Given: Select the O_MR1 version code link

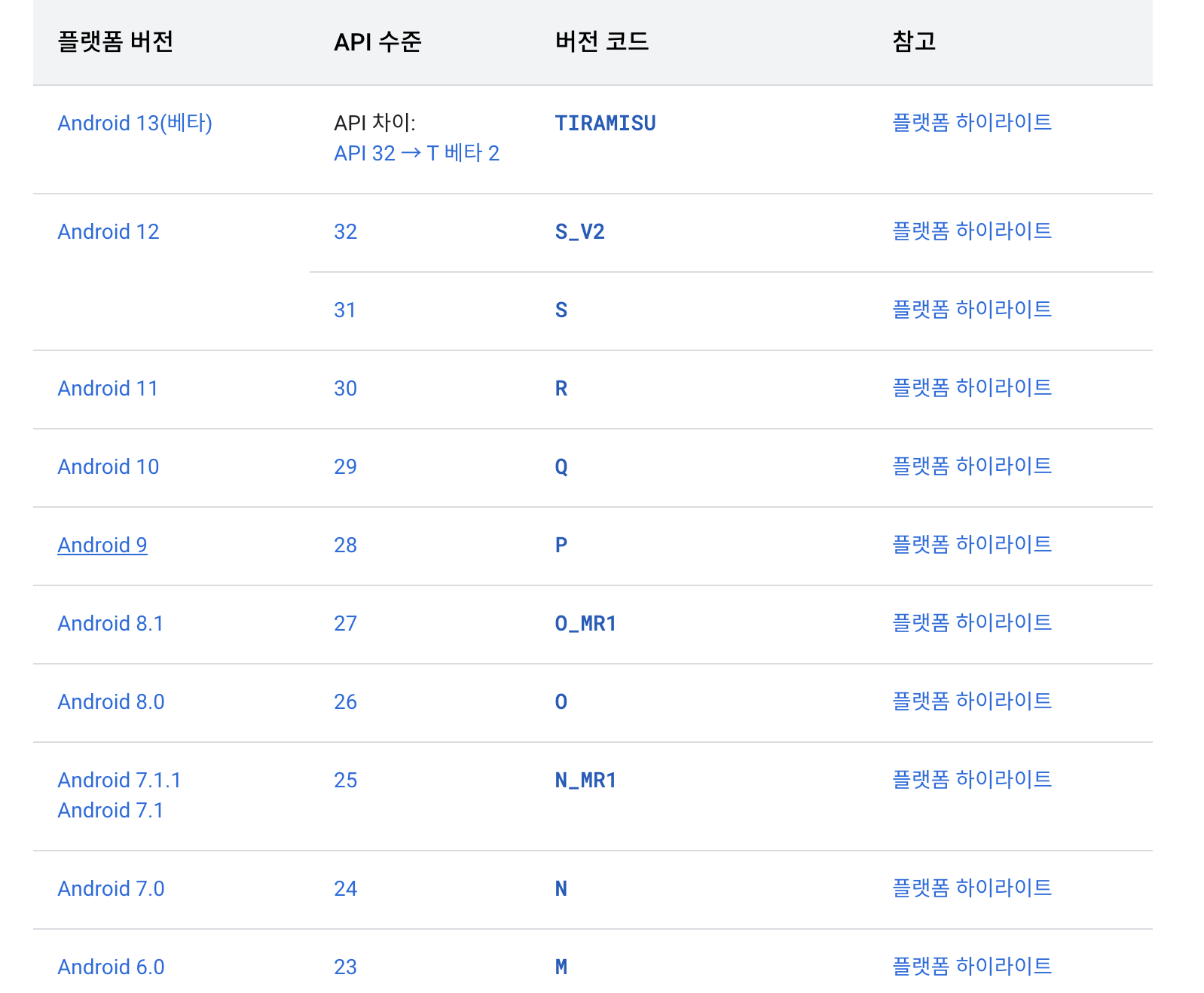Looking at the screenshot, I should point(586,623).
